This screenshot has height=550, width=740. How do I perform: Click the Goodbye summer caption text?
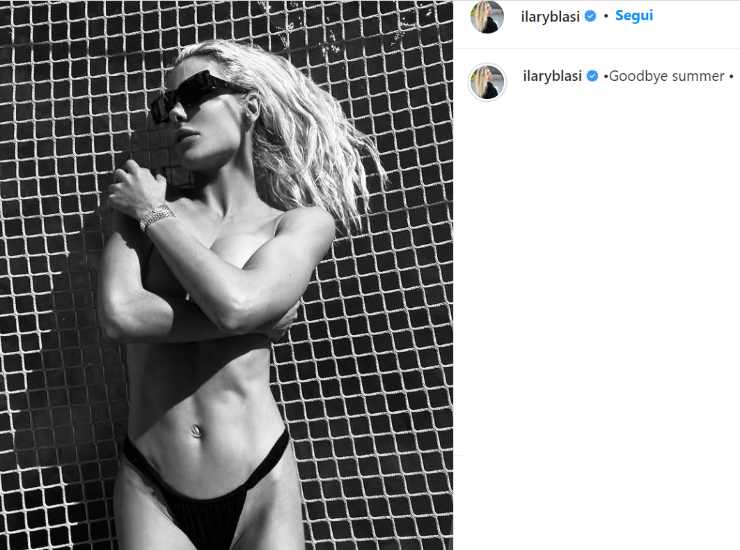(668, 76)
